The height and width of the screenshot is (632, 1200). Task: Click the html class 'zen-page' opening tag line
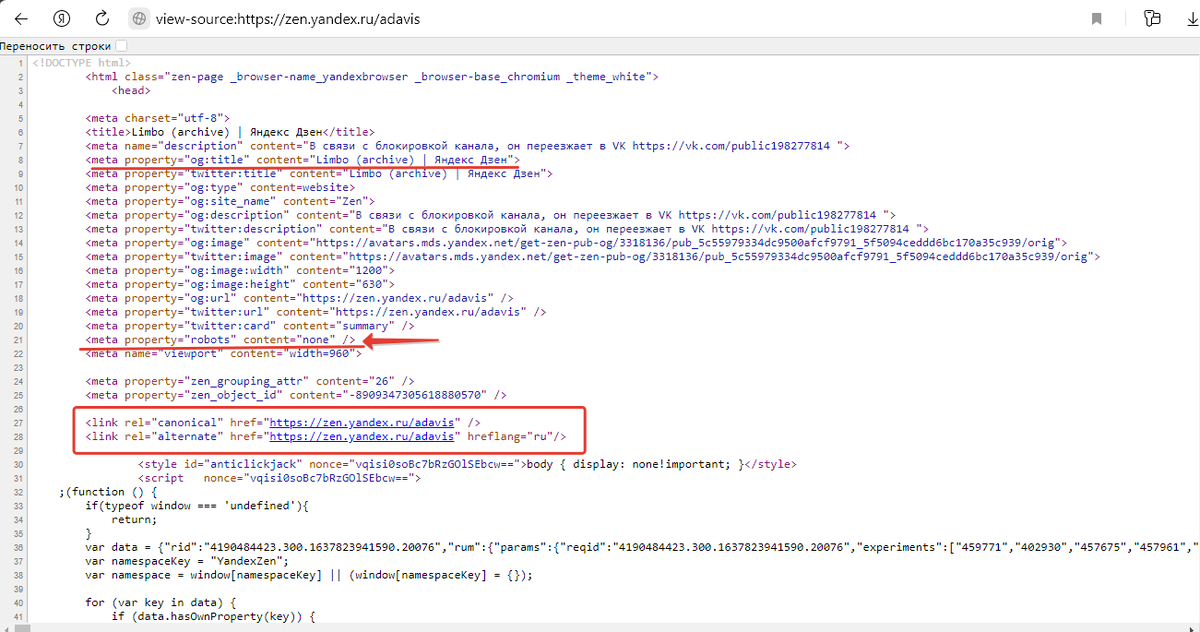click(371, 76)
